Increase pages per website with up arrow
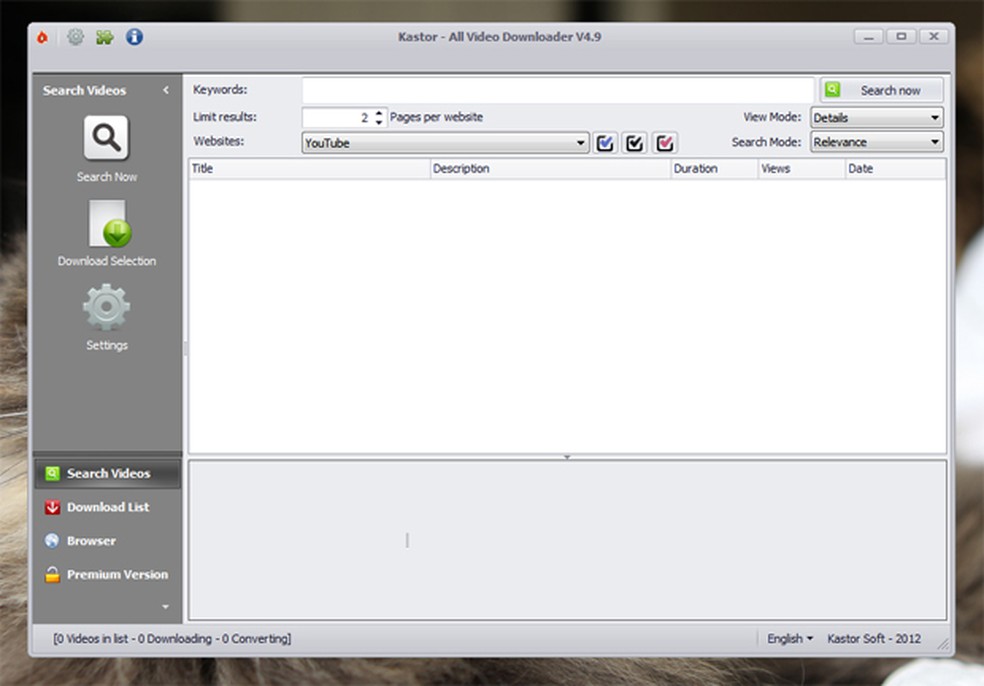984x686 pixels. pos(378,113)
